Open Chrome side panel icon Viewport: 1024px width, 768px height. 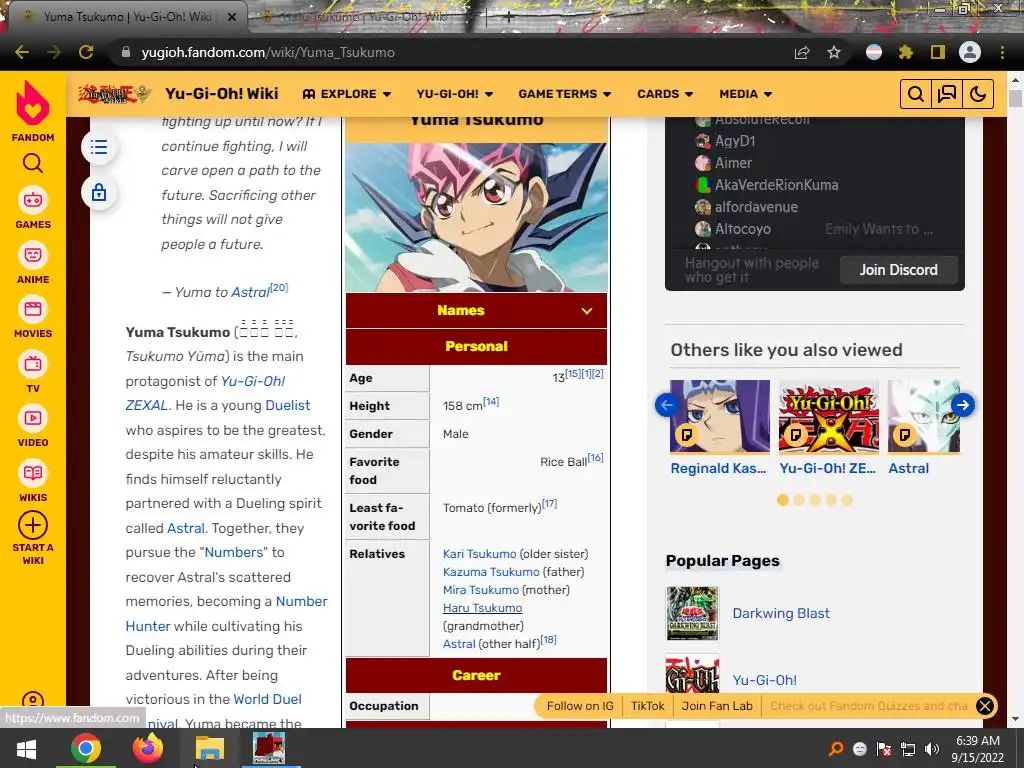click(938, 52)
